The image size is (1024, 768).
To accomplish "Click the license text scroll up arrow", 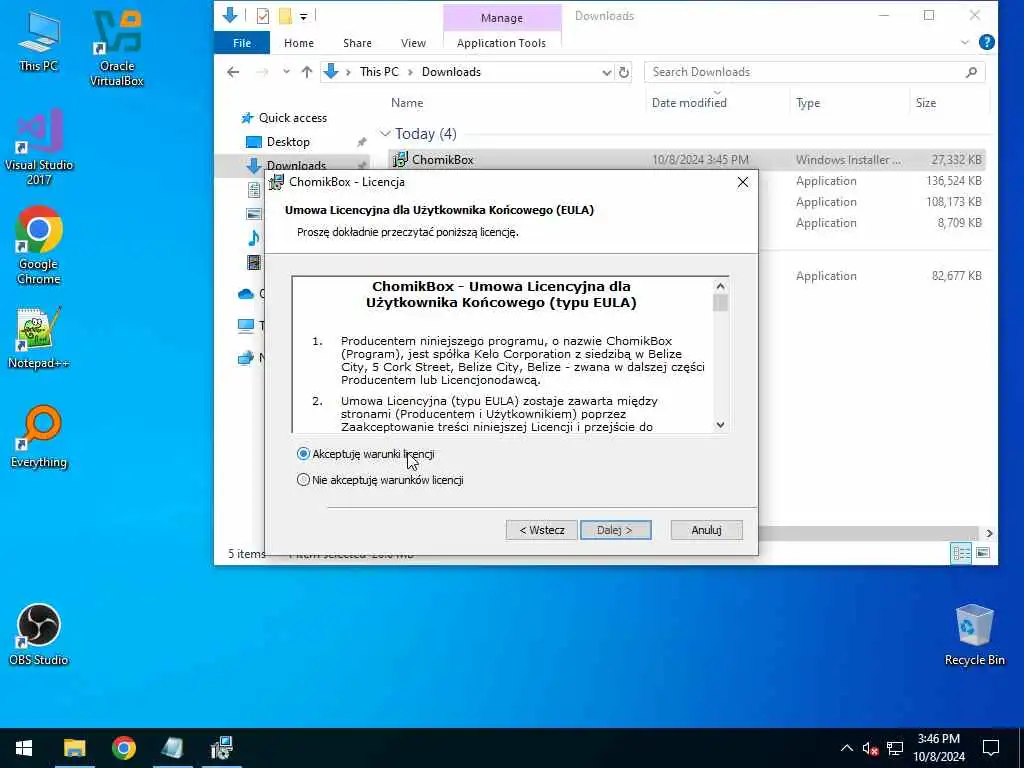I will pos(720,286).
